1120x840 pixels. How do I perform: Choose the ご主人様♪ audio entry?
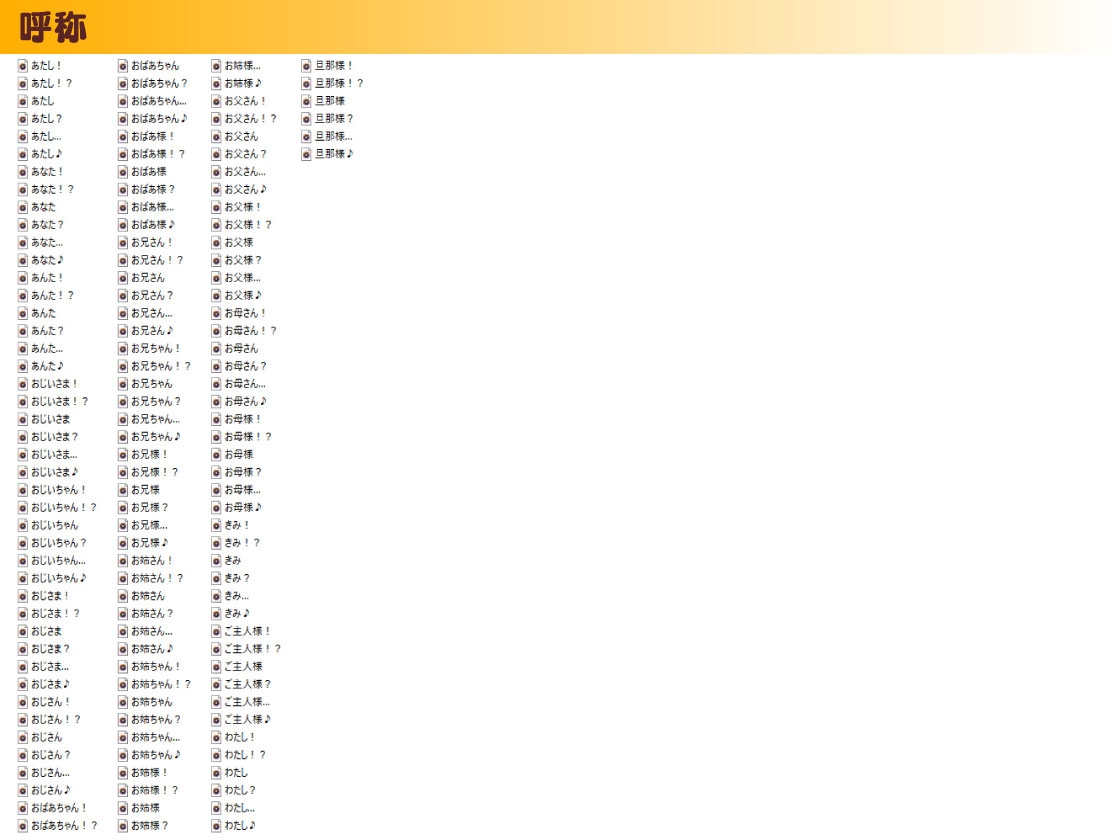tap(247, 720)
